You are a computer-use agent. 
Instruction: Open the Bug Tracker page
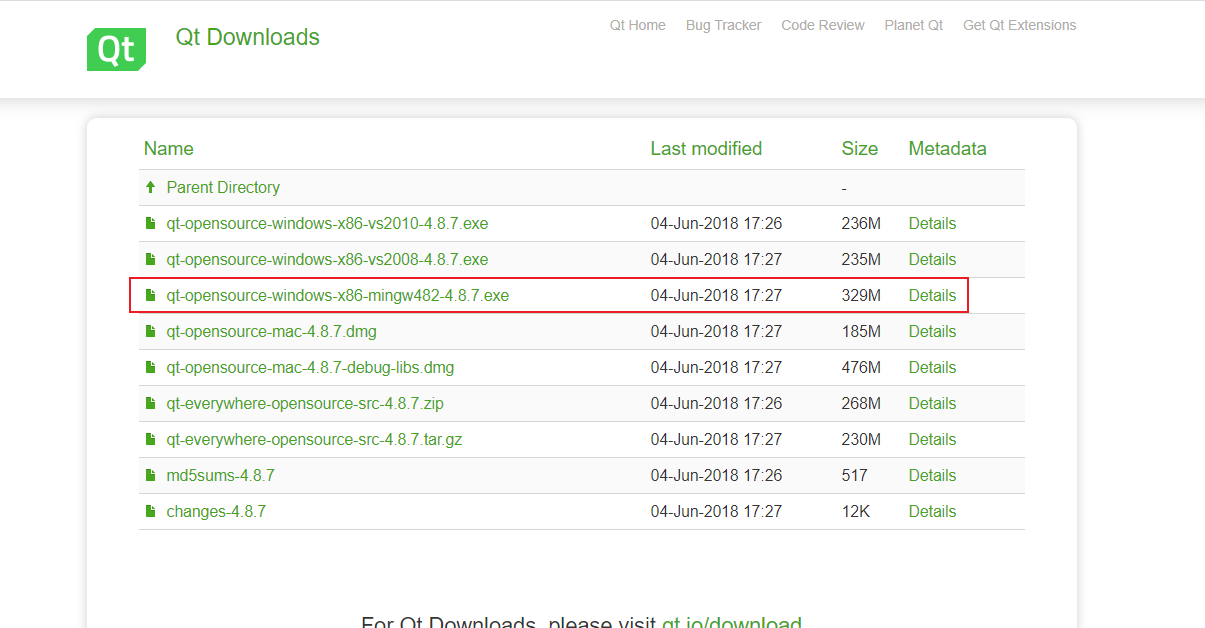pyautogui.click(x=723, y=25)
